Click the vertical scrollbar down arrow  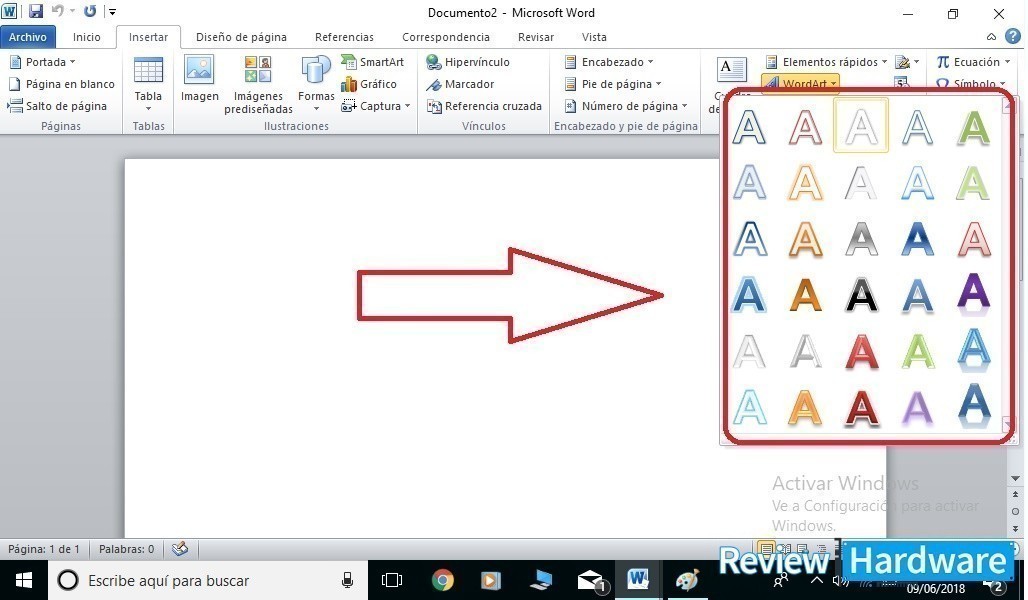(x=1016, y=479)
